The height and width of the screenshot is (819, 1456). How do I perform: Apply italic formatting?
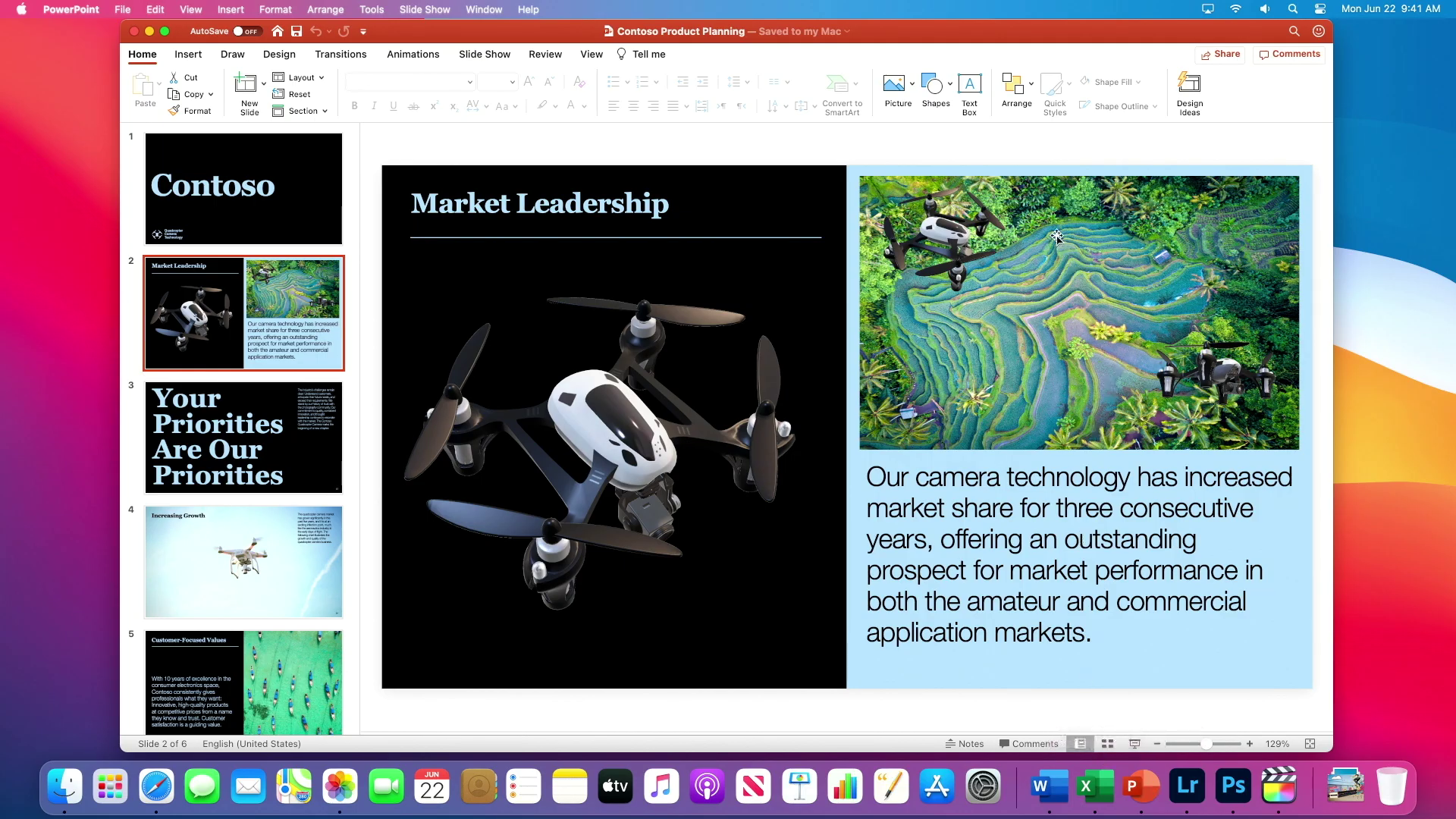(x=373, y=106)
